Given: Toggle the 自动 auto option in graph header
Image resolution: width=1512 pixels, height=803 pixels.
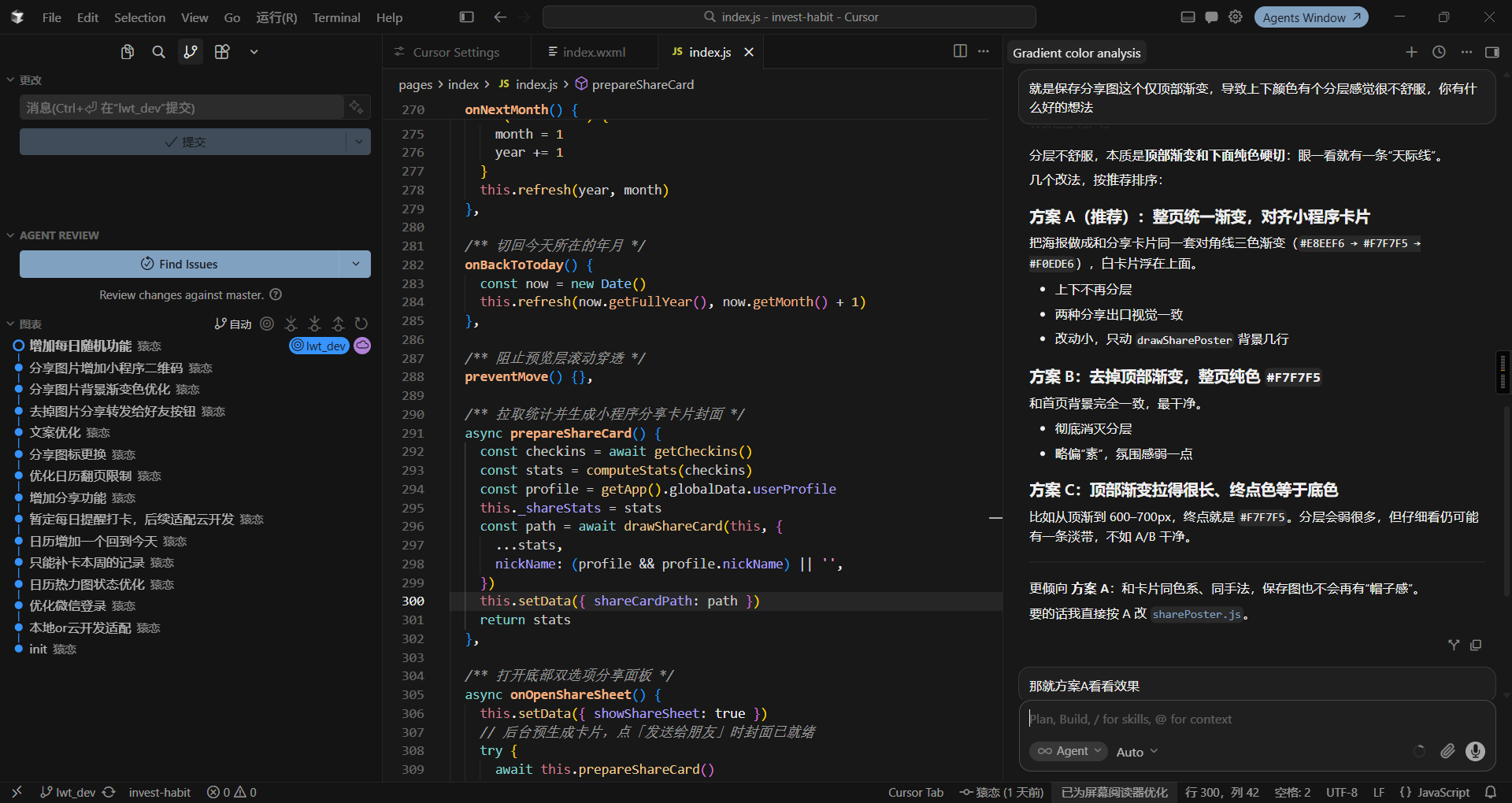Looking at the screenshot, I should [x=233, y=324].
